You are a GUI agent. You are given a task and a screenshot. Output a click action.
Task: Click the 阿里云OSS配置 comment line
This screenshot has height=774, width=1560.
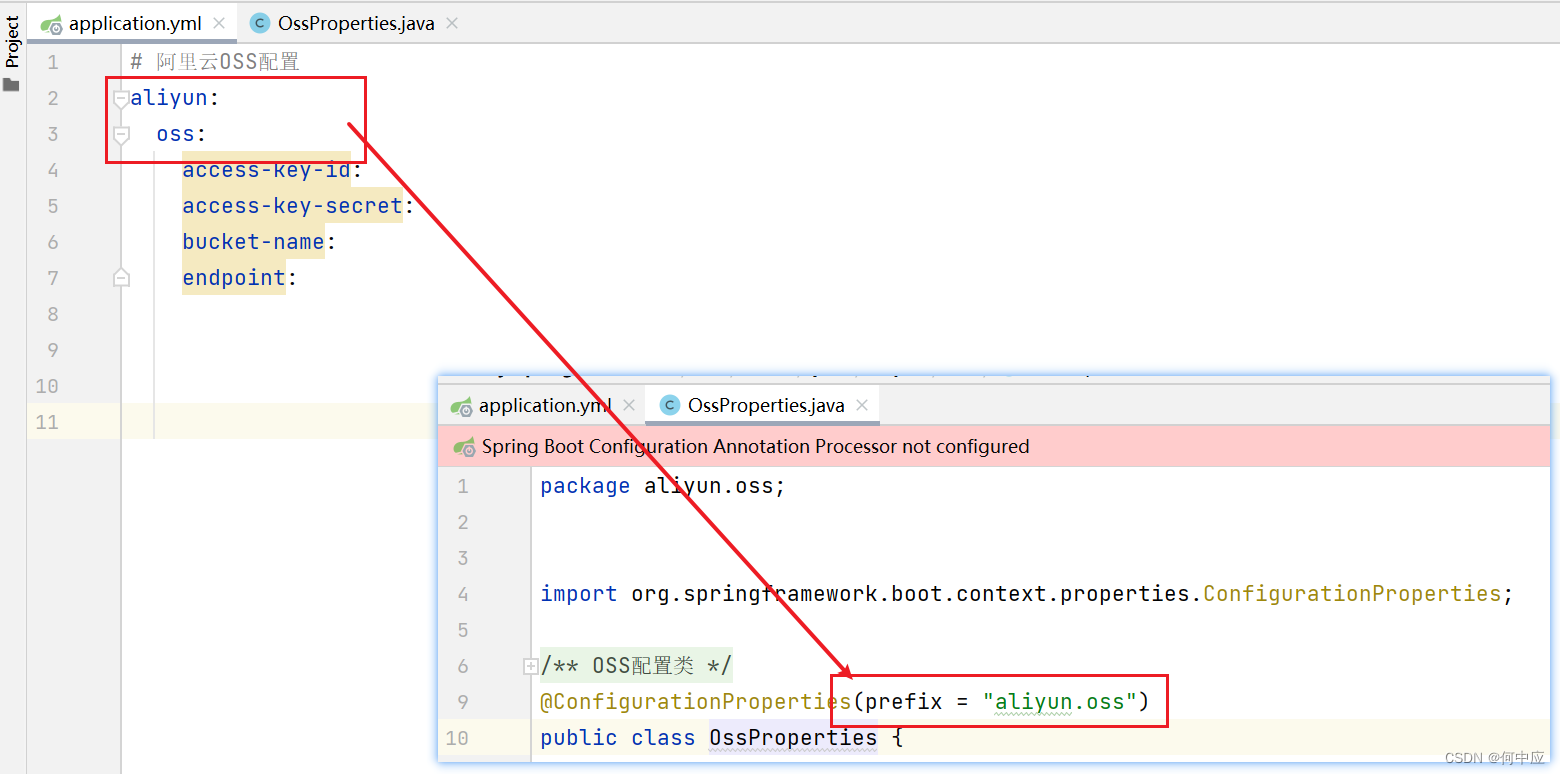[215, 62]
